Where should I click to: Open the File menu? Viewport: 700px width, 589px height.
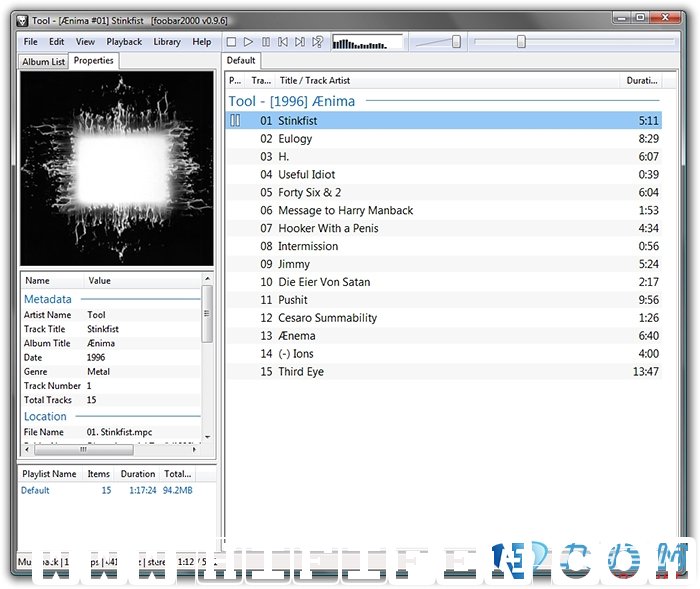30,42
